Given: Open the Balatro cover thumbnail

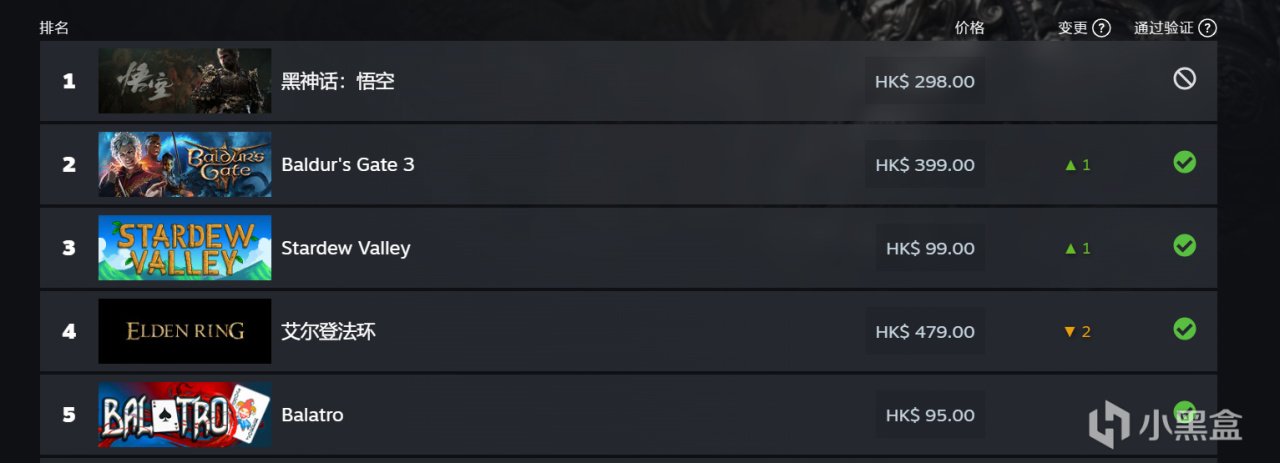Looking at the screenshot, I should pyautogui.click(x=185, y=414).
